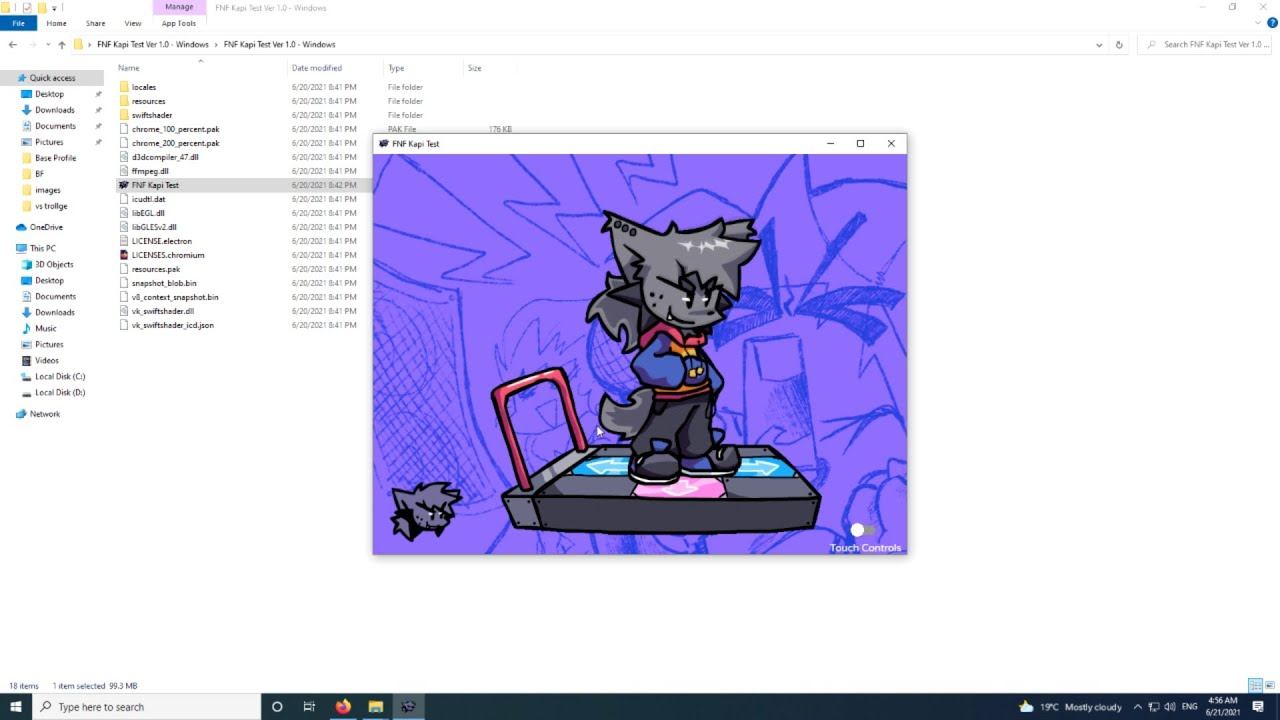The height and width of the screenshot is (720, 1280).
Task: Switch to the Home ribbon tab
Action: point(56,23)
